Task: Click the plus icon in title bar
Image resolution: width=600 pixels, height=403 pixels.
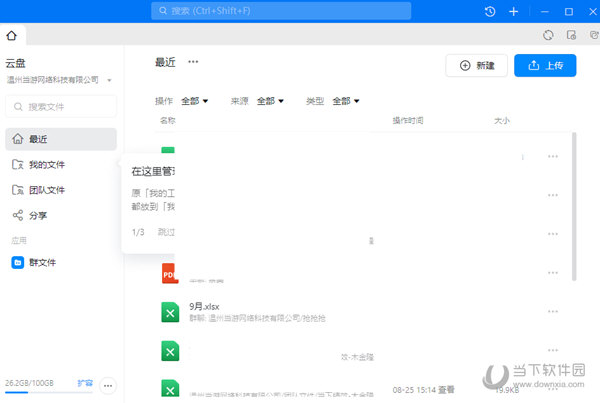Action: coord(514,11)
